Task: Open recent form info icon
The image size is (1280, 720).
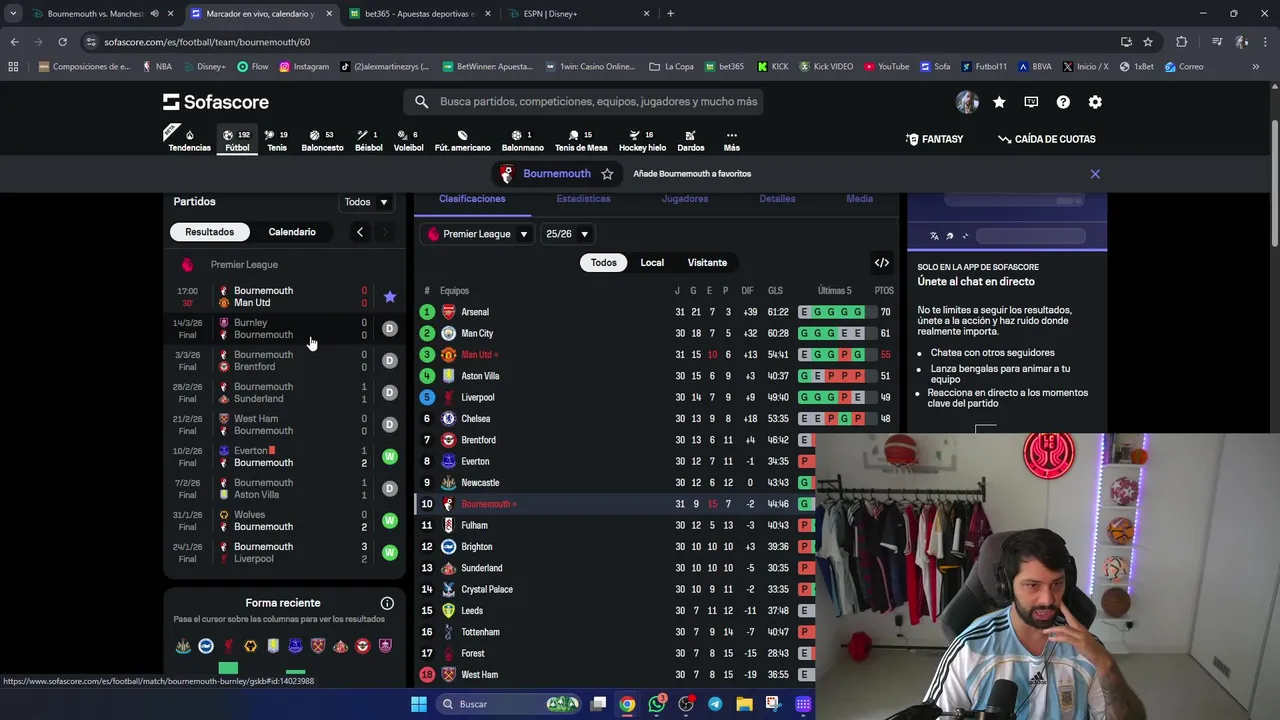Action: [387, 603]
